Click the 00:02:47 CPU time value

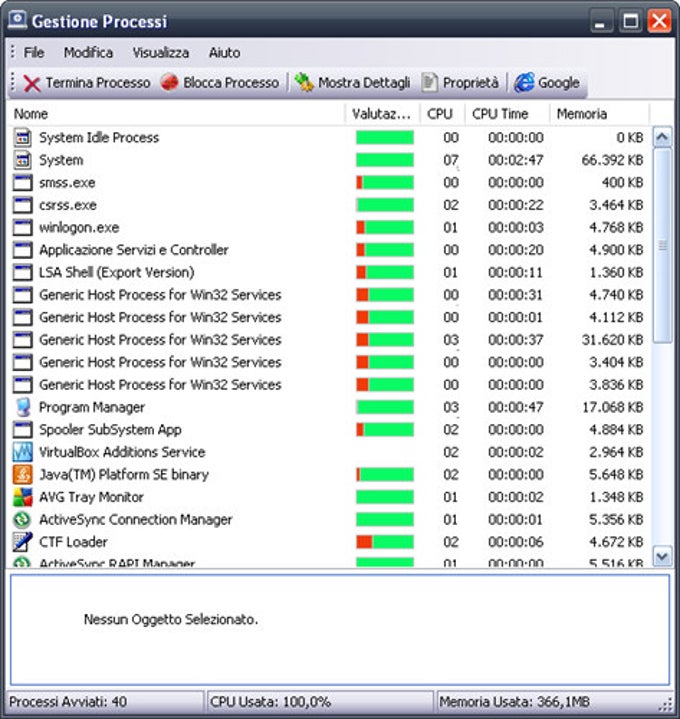coord(516,160)
